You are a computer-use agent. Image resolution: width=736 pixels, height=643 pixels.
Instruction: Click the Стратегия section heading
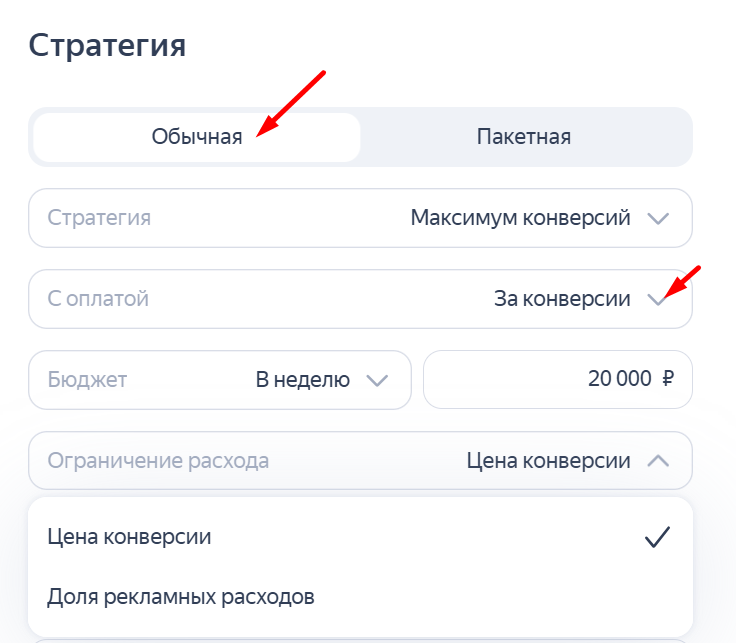107,45
